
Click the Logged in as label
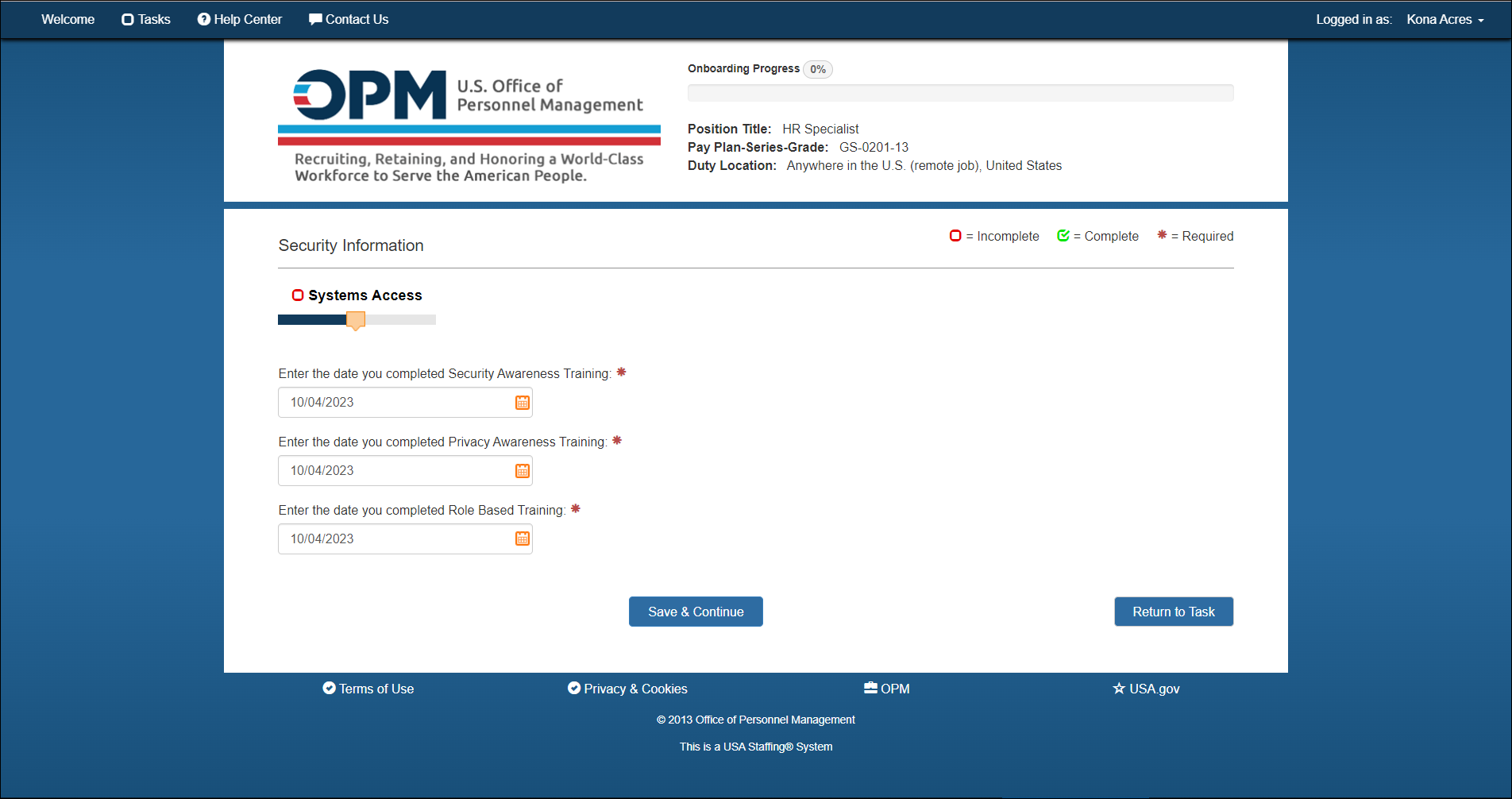click(x=1354, y=20)
